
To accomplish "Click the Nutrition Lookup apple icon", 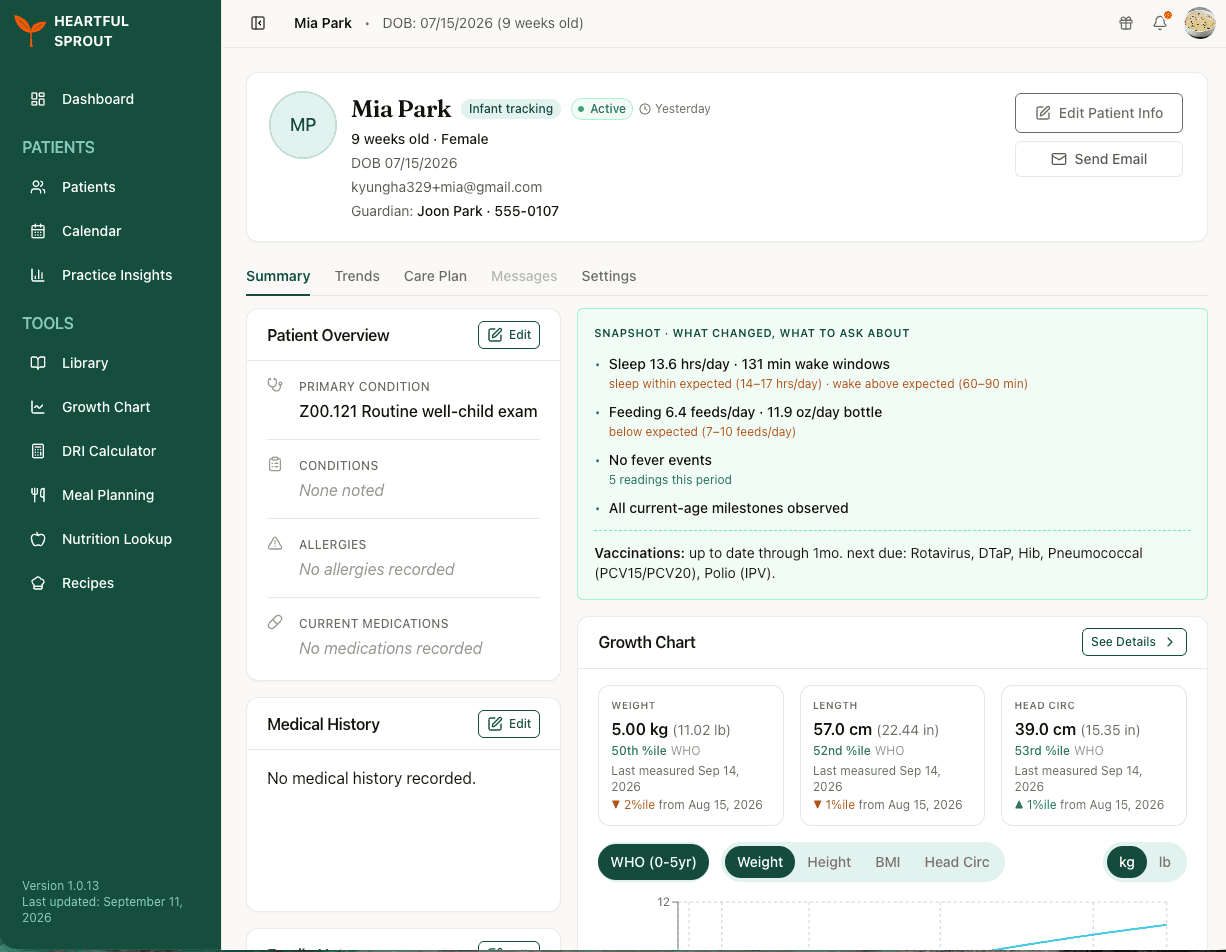I will click(38, 539).
